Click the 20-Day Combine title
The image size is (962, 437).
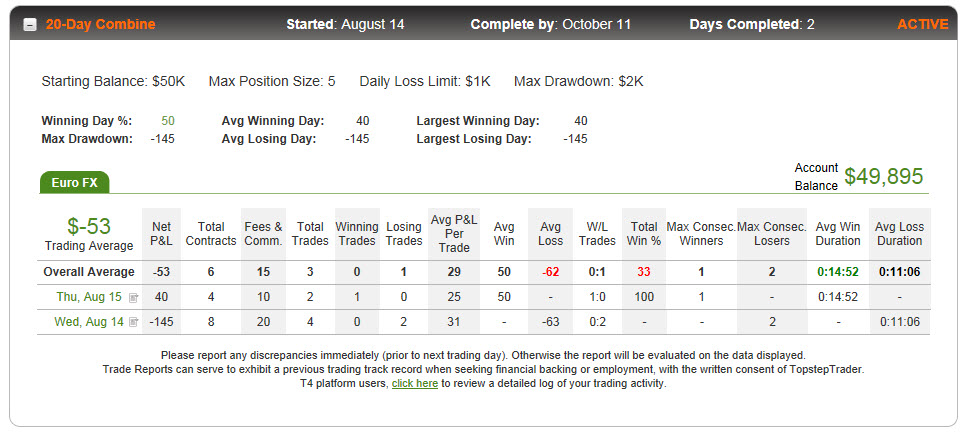point(101,25)
